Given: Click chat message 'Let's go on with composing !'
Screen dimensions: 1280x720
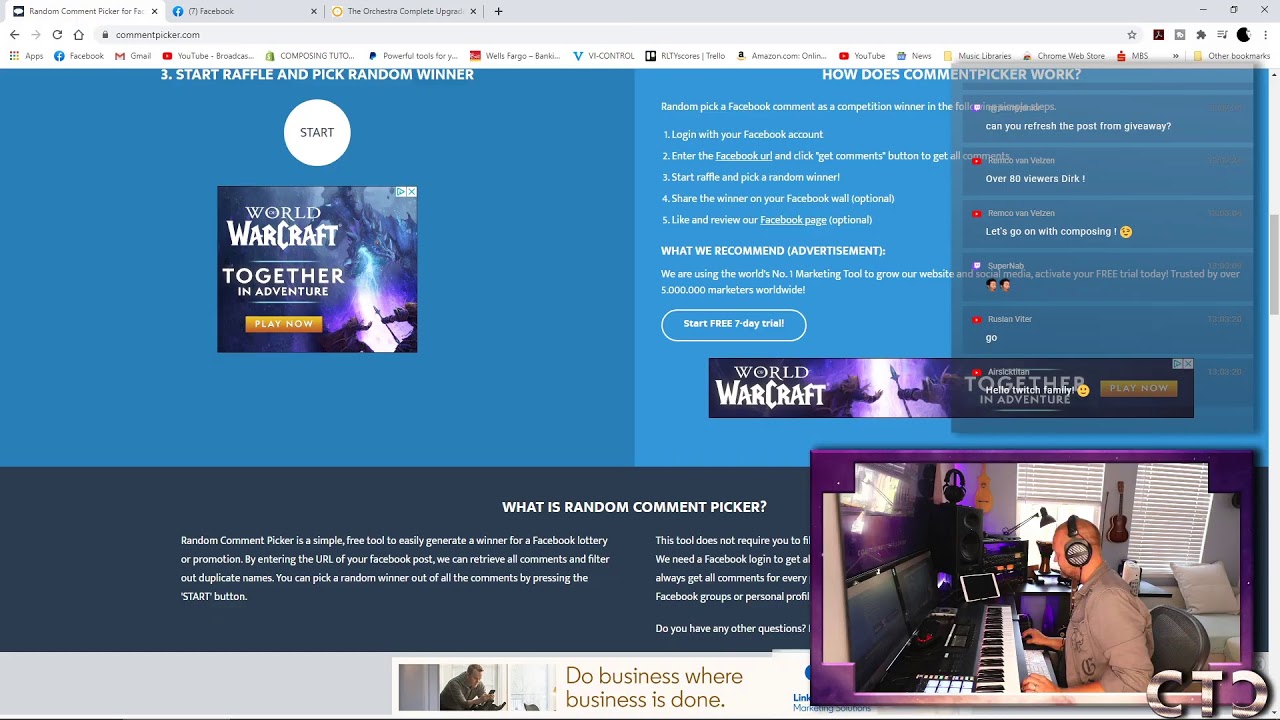Looking at the screenshot, I should click(1059, 232).
